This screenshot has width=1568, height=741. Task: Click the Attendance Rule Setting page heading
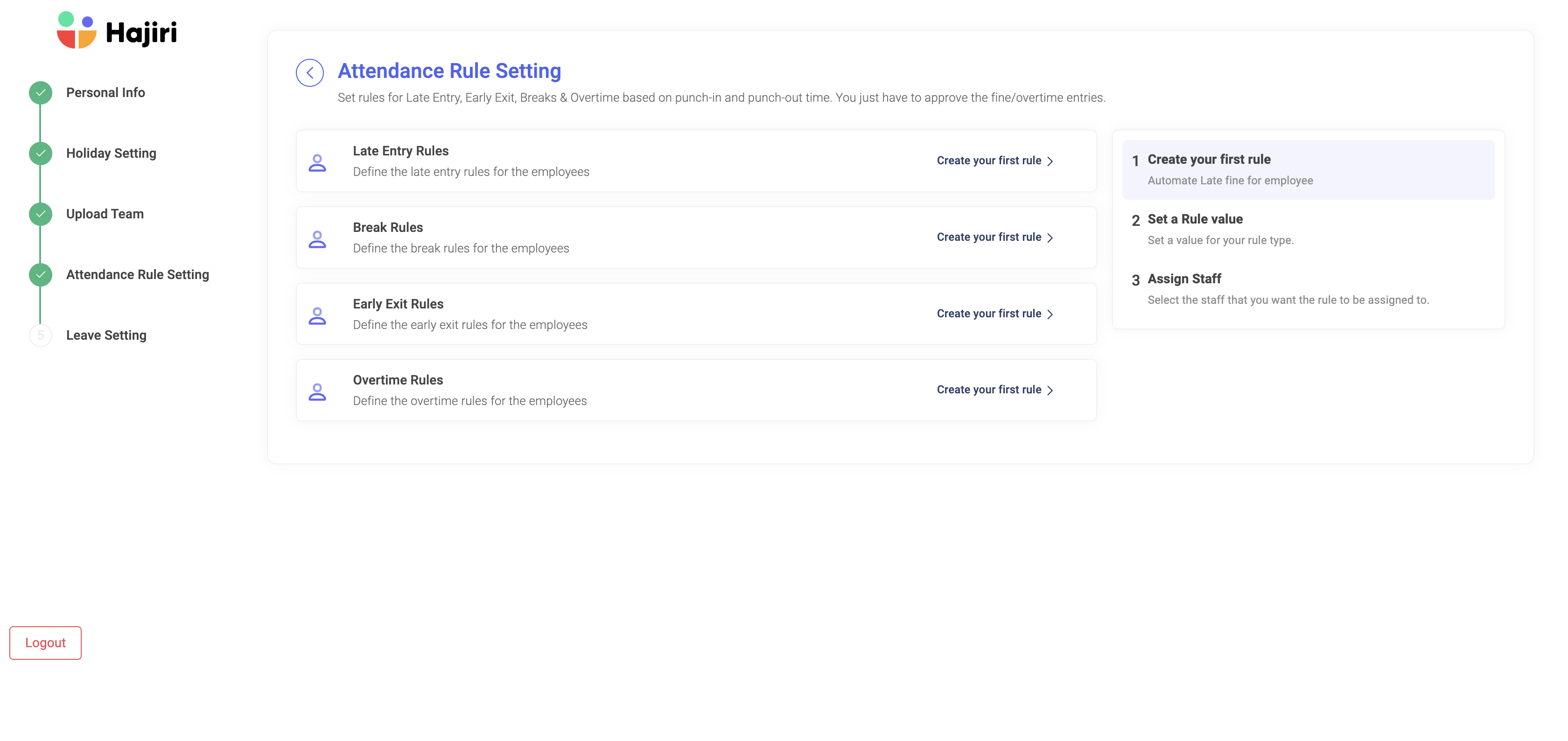449,71
